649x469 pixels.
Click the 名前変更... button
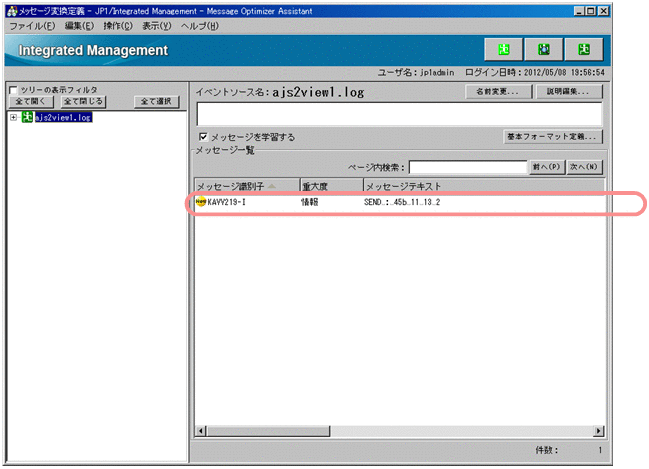point(498,91)
